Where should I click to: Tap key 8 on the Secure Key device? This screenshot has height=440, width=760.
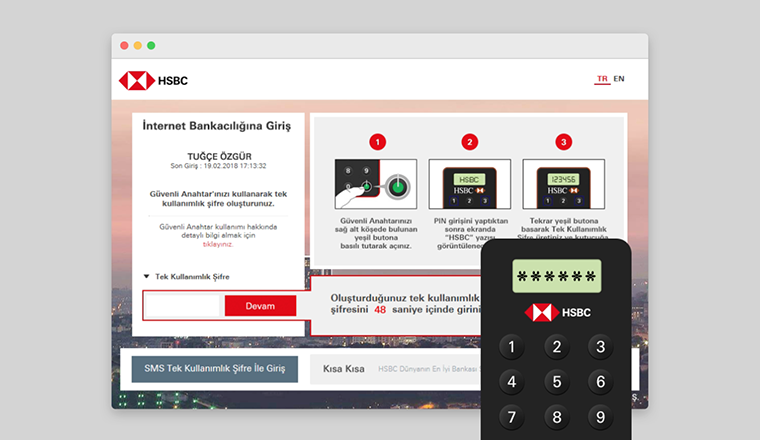[556, 417]
